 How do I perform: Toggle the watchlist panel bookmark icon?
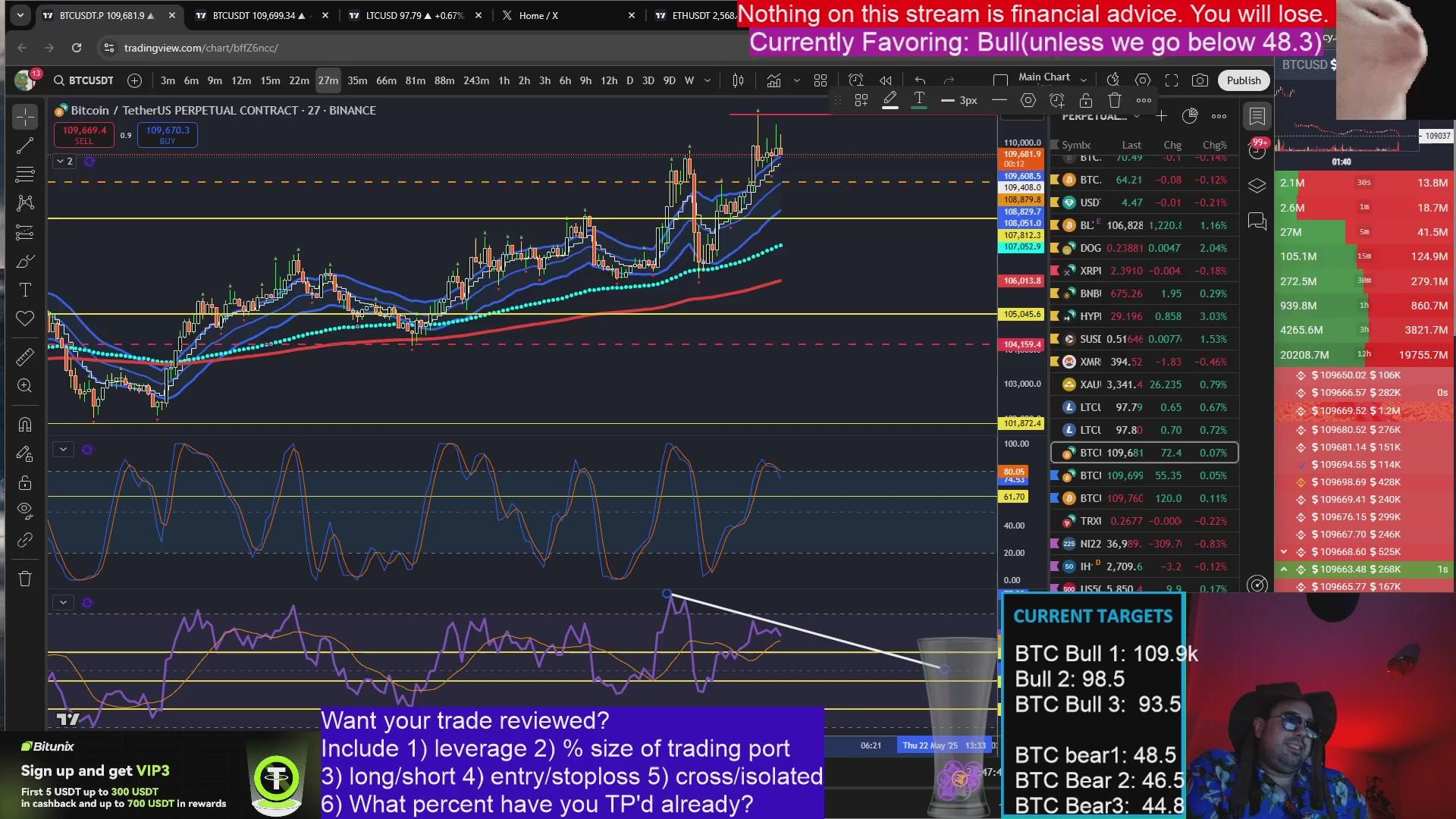(x=1257, y=116)
